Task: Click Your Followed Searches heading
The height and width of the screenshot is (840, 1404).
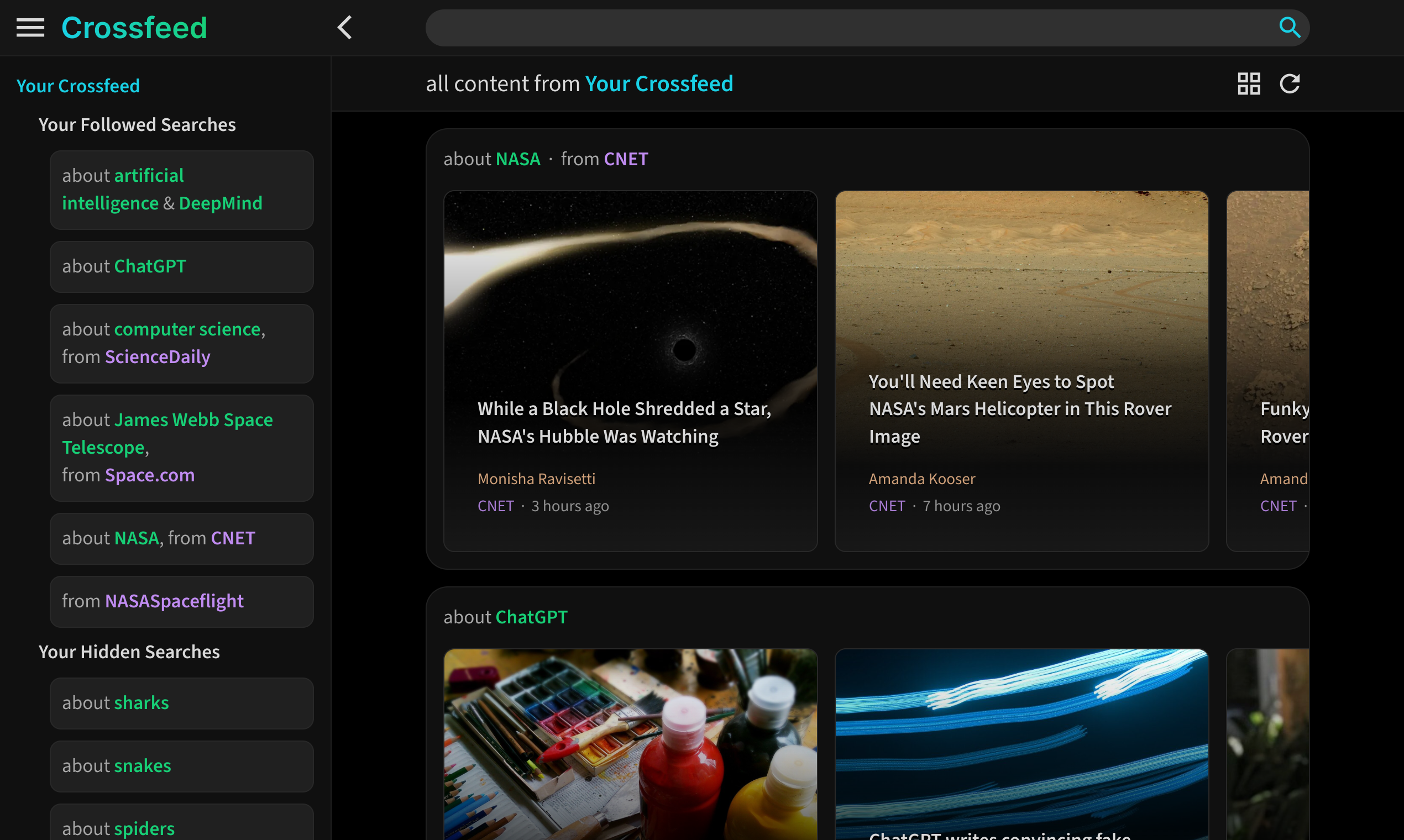Action: pyautogui.click(x=137, y=124)
